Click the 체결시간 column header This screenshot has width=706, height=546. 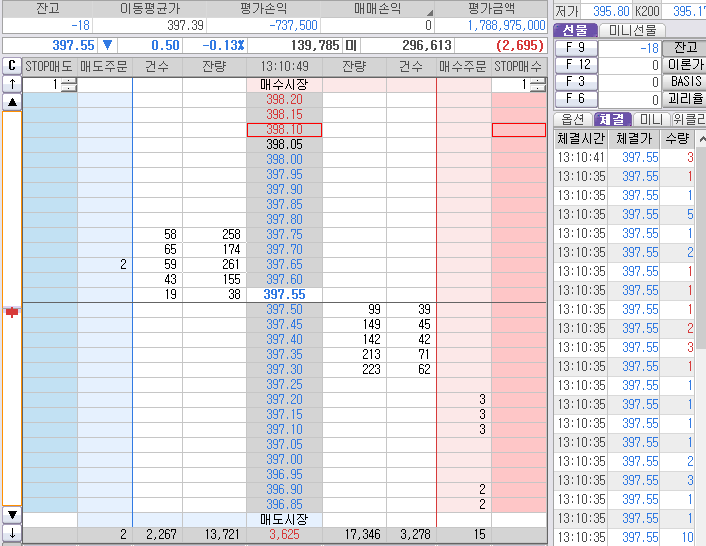[x=581, y=139]
